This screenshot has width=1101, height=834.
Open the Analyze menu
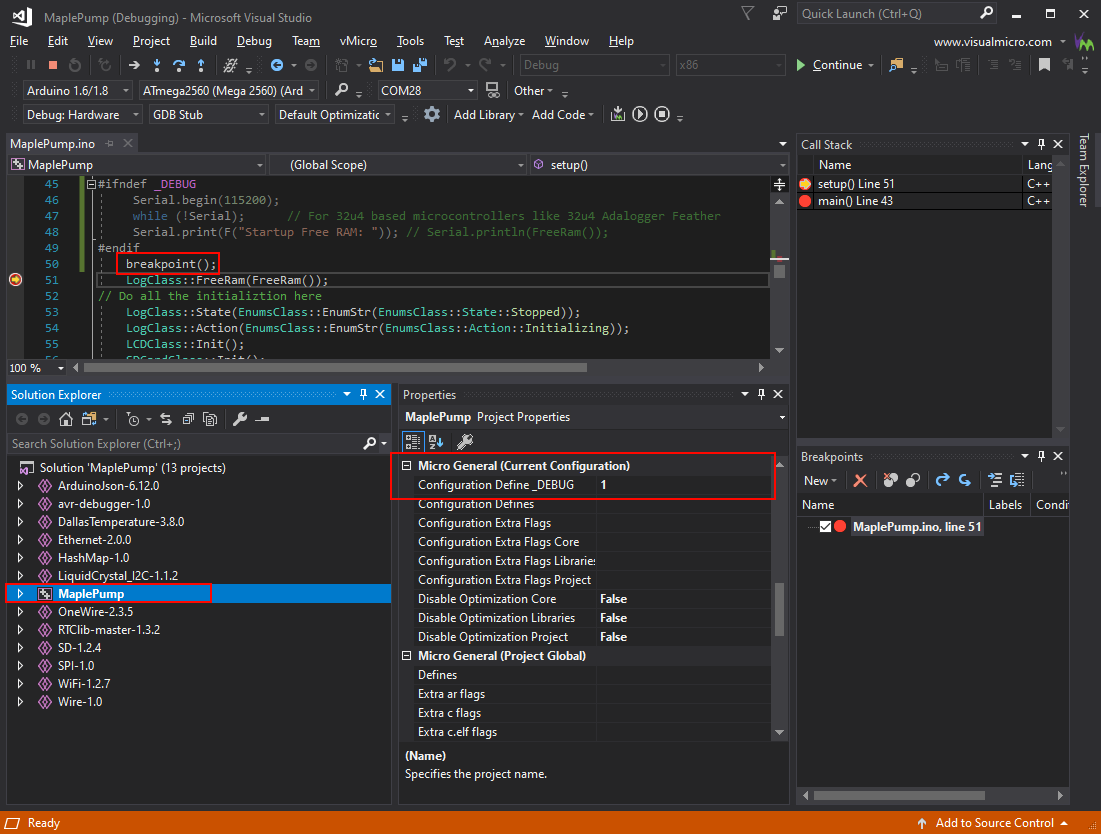point(504,41)
